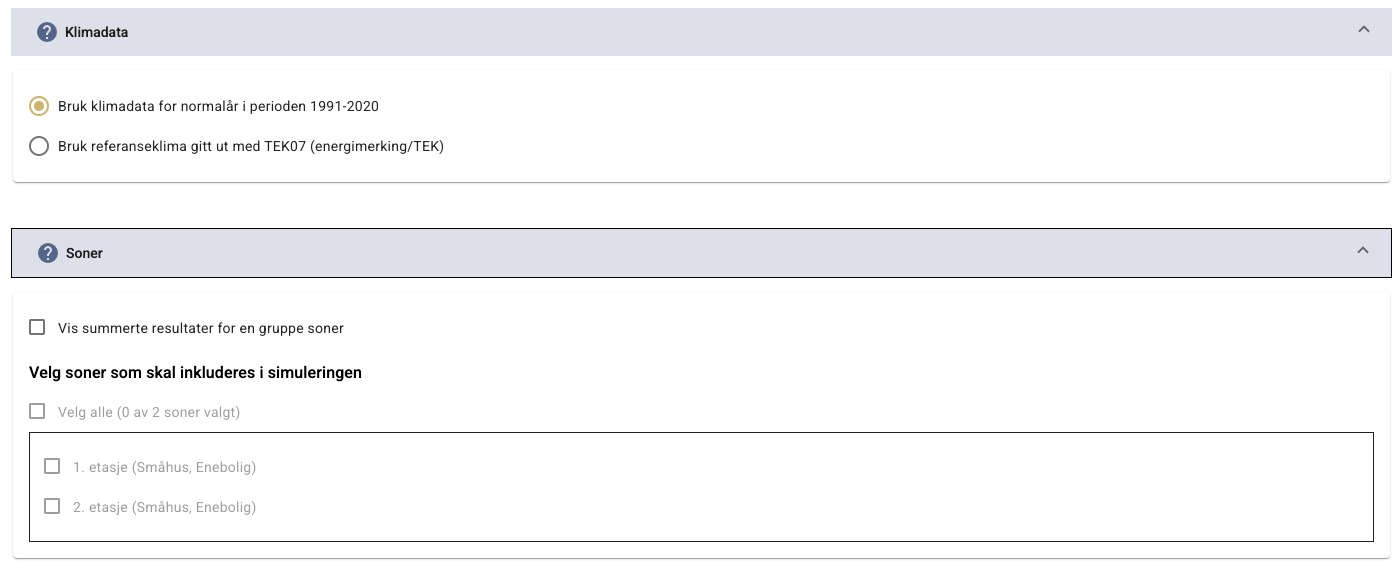The width and height of the screenshot is (1400, 574).
Task: Select the normalår 1991-2020 radio button
Action: point(39,106)
